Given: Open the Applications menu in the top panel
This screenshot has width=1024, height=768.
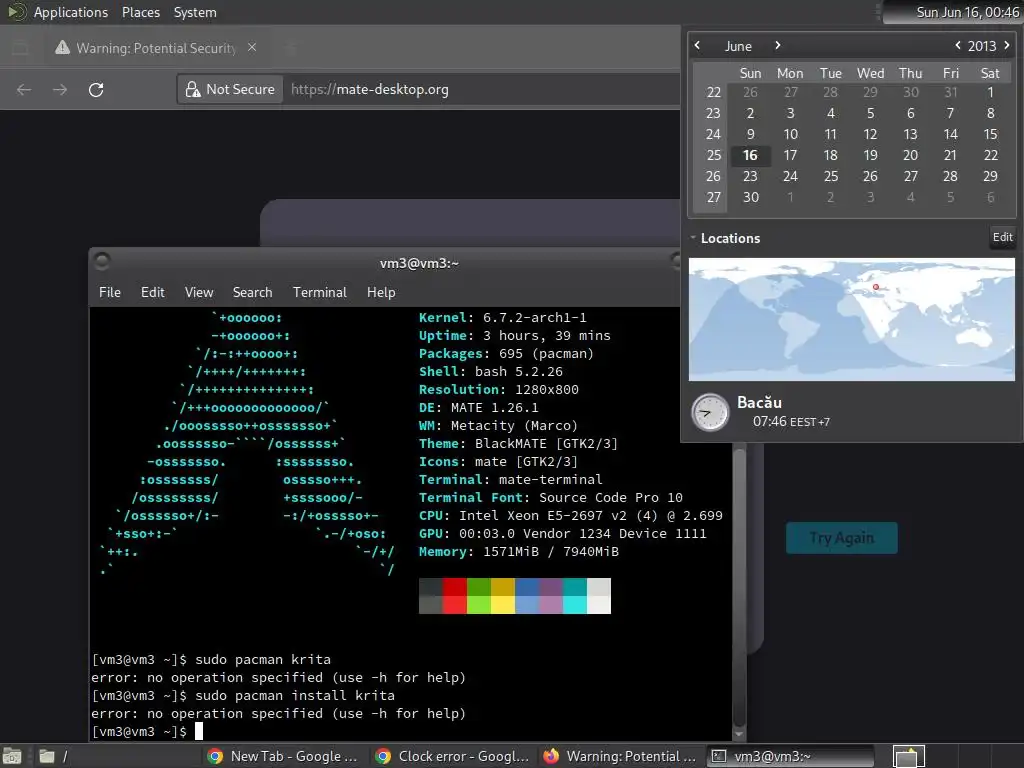Looking at the screenshot, I should tap(71, 12).
